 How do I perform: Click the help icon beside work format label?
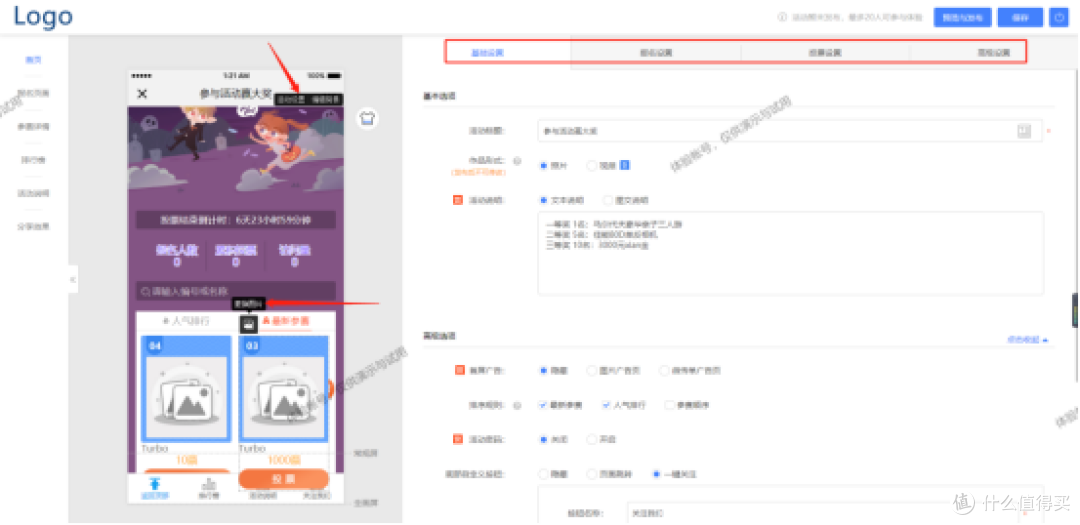tap(517, 161)
